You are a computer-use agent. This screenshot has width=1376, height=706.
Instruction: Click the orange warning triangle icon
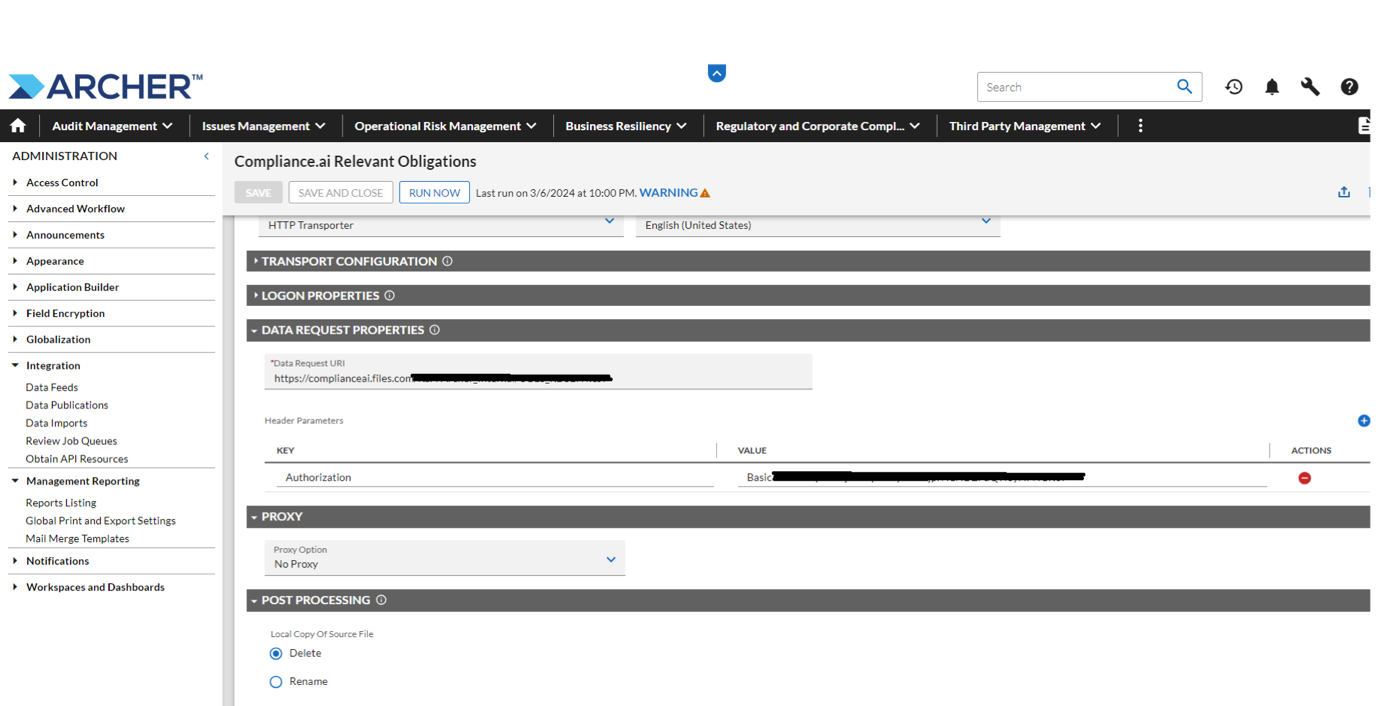705,193
